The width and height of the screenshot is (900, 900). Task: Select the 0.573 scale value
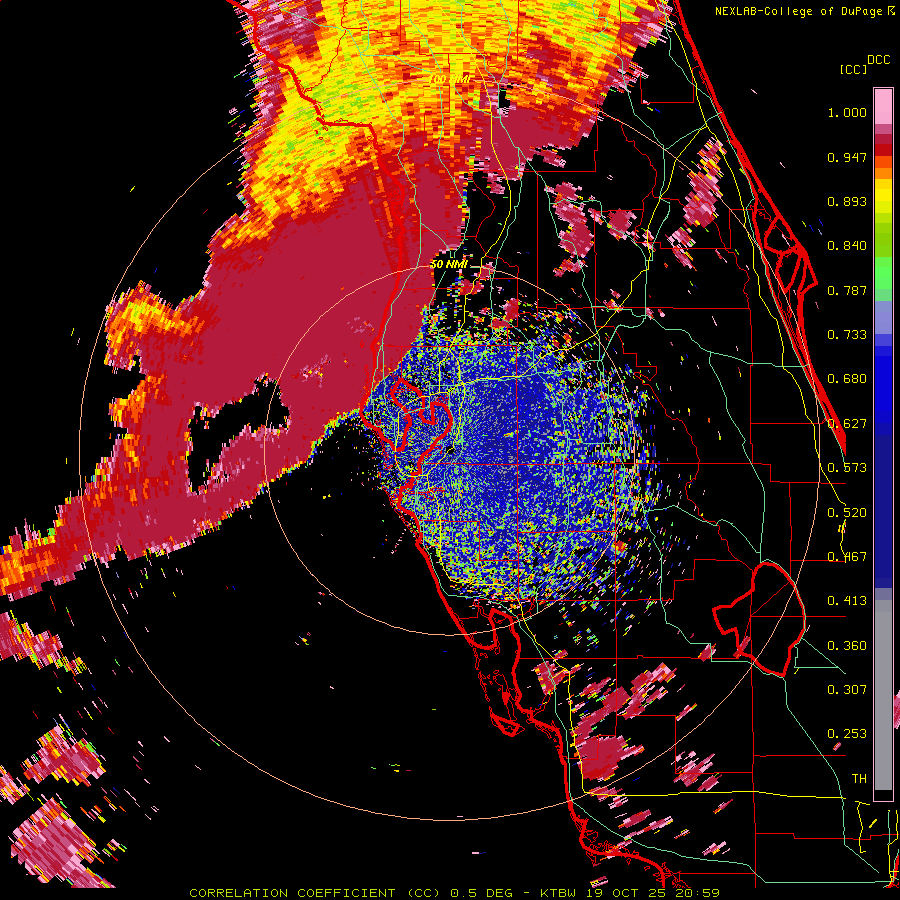point(847,468)
